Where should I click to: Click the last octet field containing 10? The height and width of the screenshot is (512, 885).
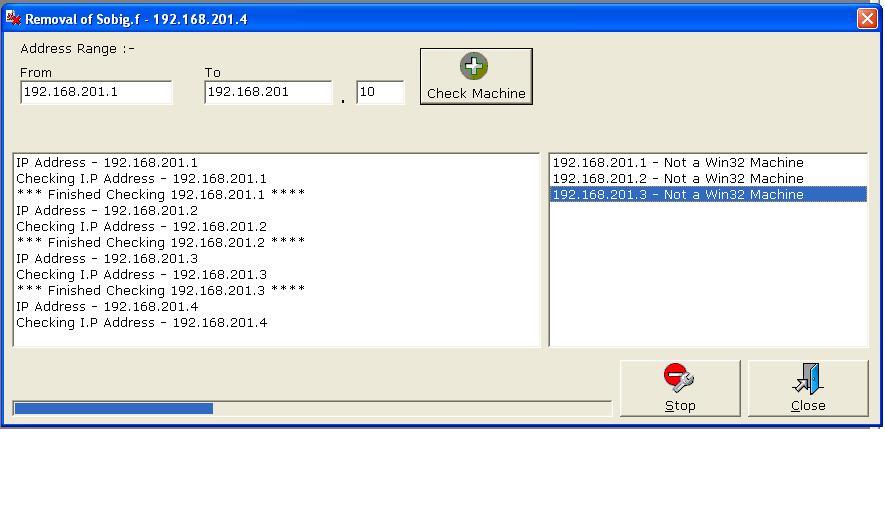tap(379, 92)
